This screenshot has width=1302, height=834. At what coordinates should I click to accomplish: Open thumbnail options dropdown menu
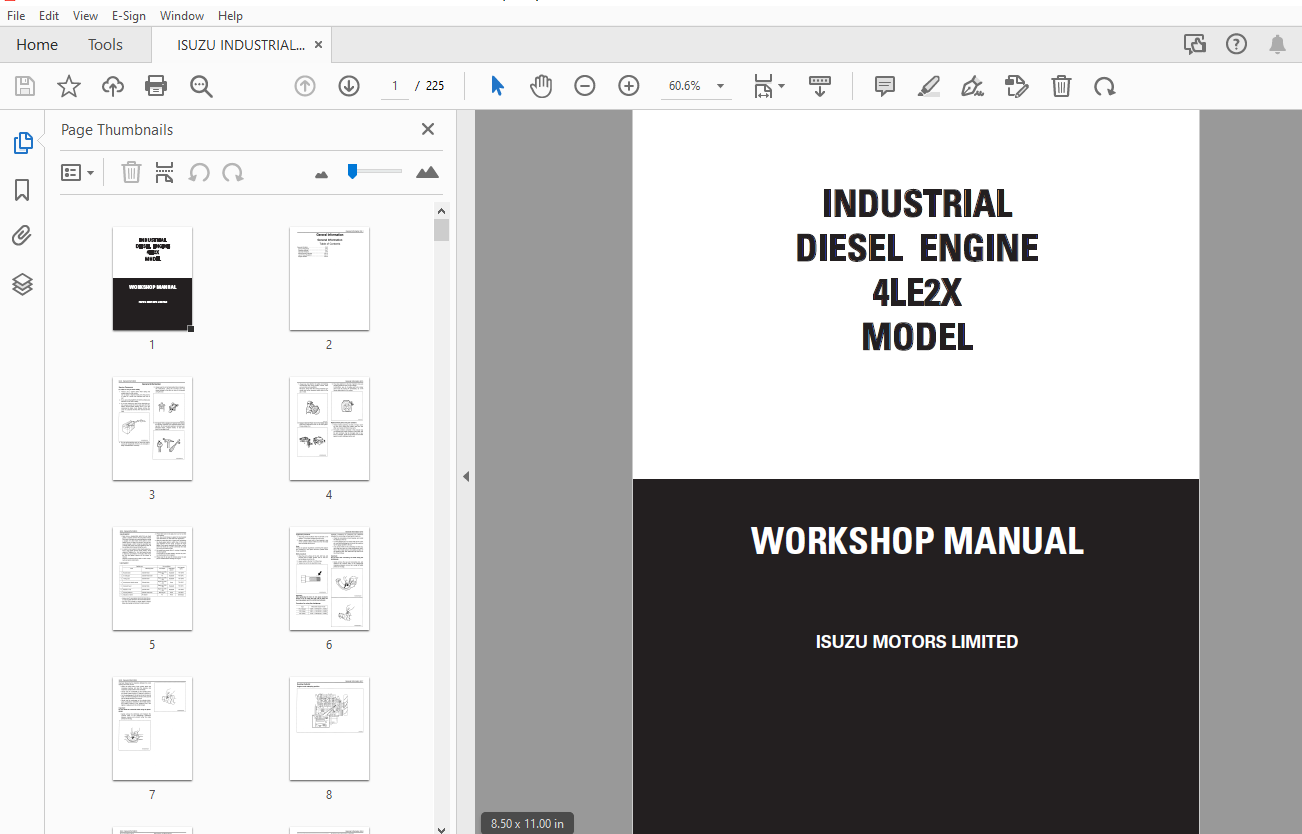[77, 172]
